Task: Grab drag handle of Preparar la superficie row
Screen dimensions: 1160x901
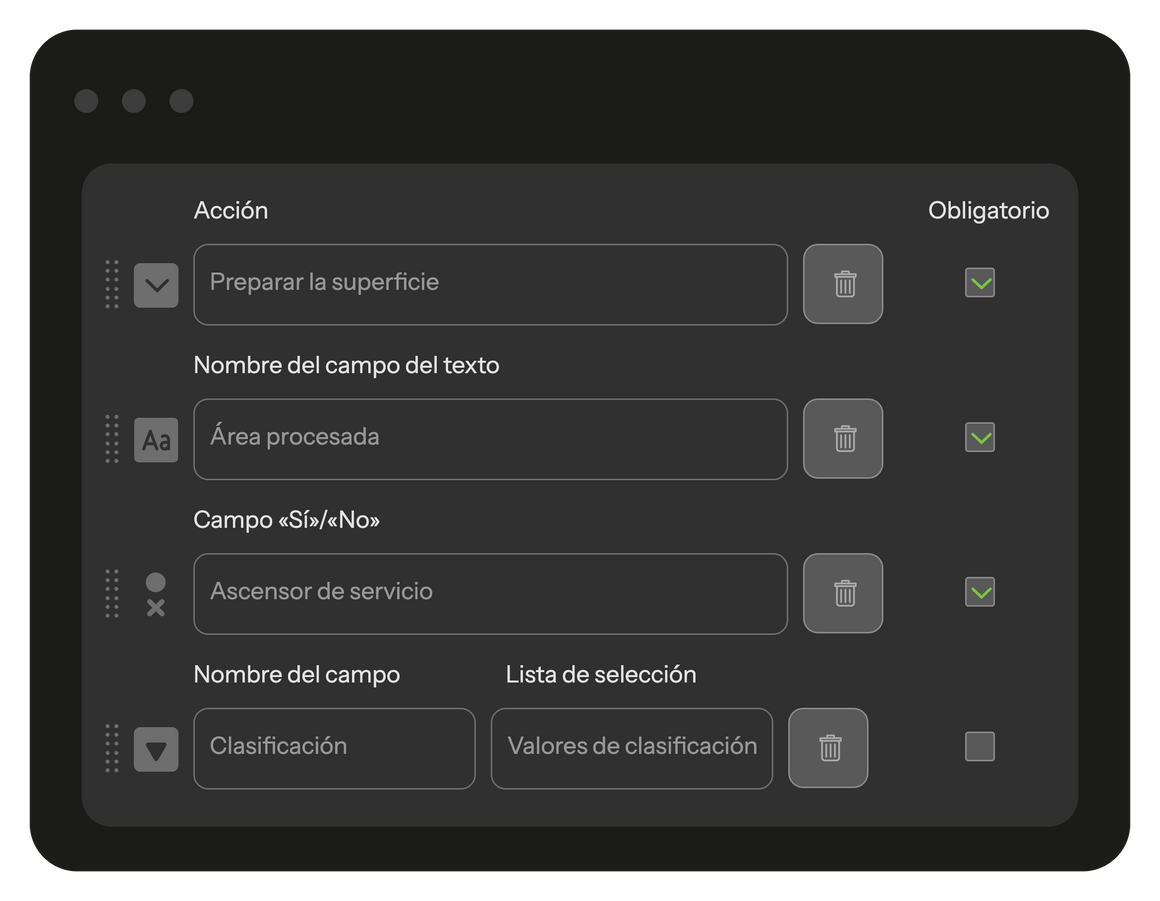Action: [x=112, y=284]
